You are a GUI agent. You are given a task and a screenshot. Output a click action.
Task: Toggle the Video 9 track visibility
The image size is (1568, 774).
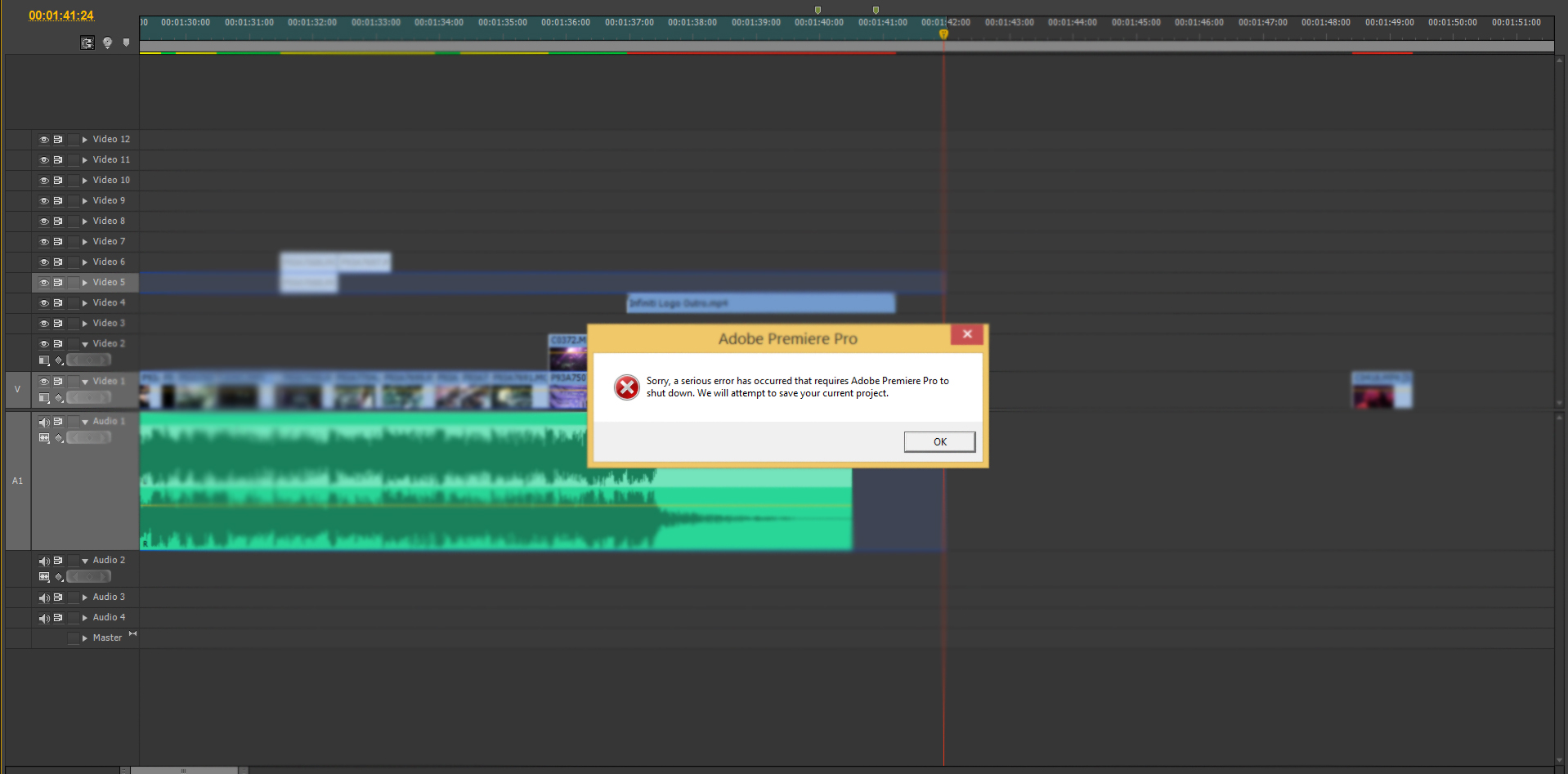click(x=44, y=201)
